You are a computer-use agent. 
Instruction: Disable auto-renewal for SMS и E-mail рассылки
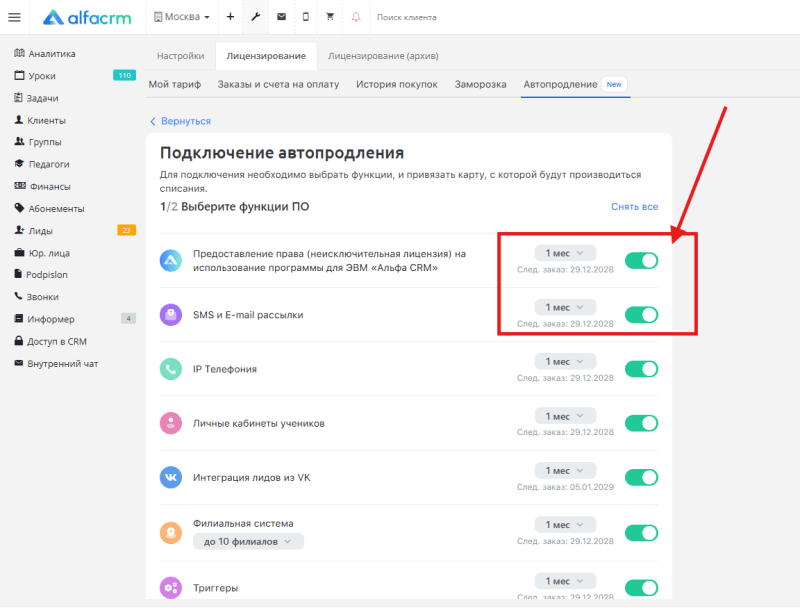pos(641,315)
